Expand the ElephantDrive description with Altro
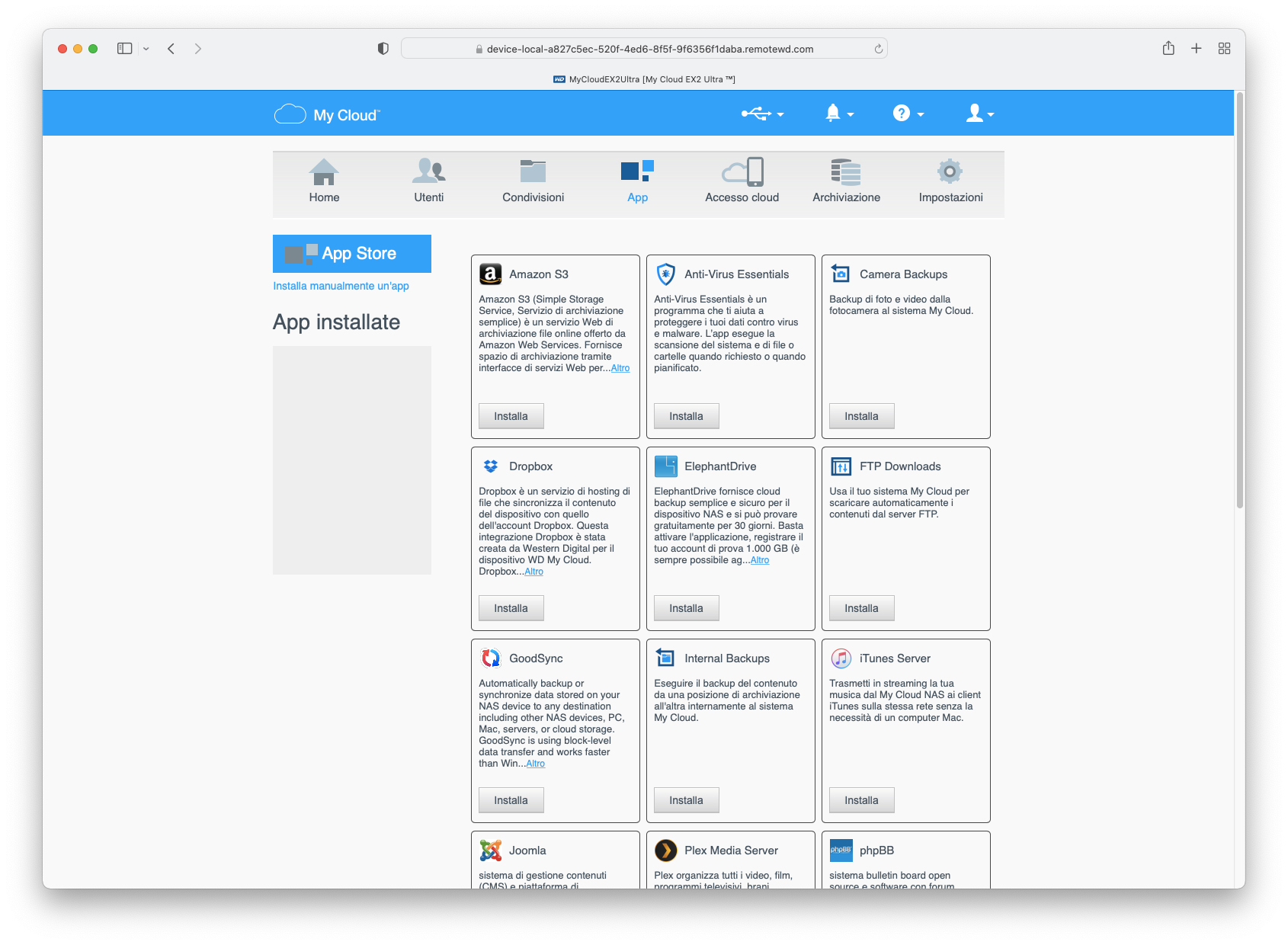This screenshot has height=945, width=1288. click(760, 560)
